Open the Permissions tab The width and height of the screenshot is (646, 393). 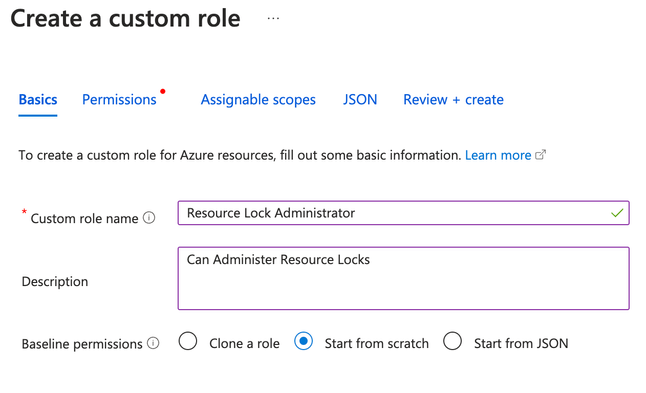pyautogui.click(x=119, y=100)
